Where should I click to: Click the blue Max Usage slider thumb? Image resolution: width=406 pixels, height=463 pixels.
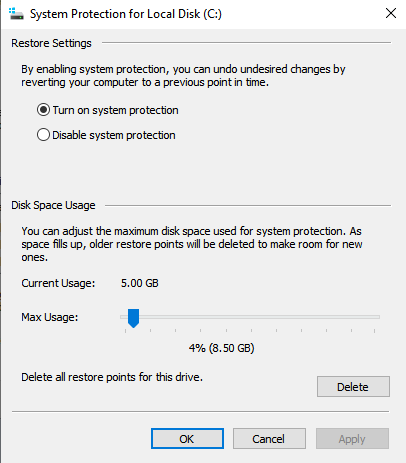133,318
